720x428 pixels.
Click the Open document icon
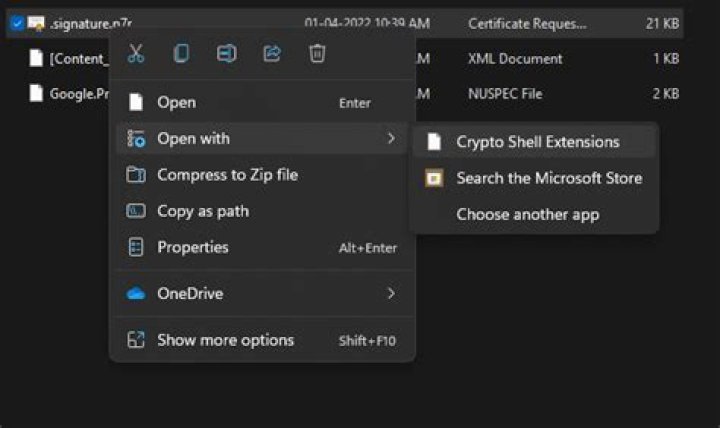(135, 102)
